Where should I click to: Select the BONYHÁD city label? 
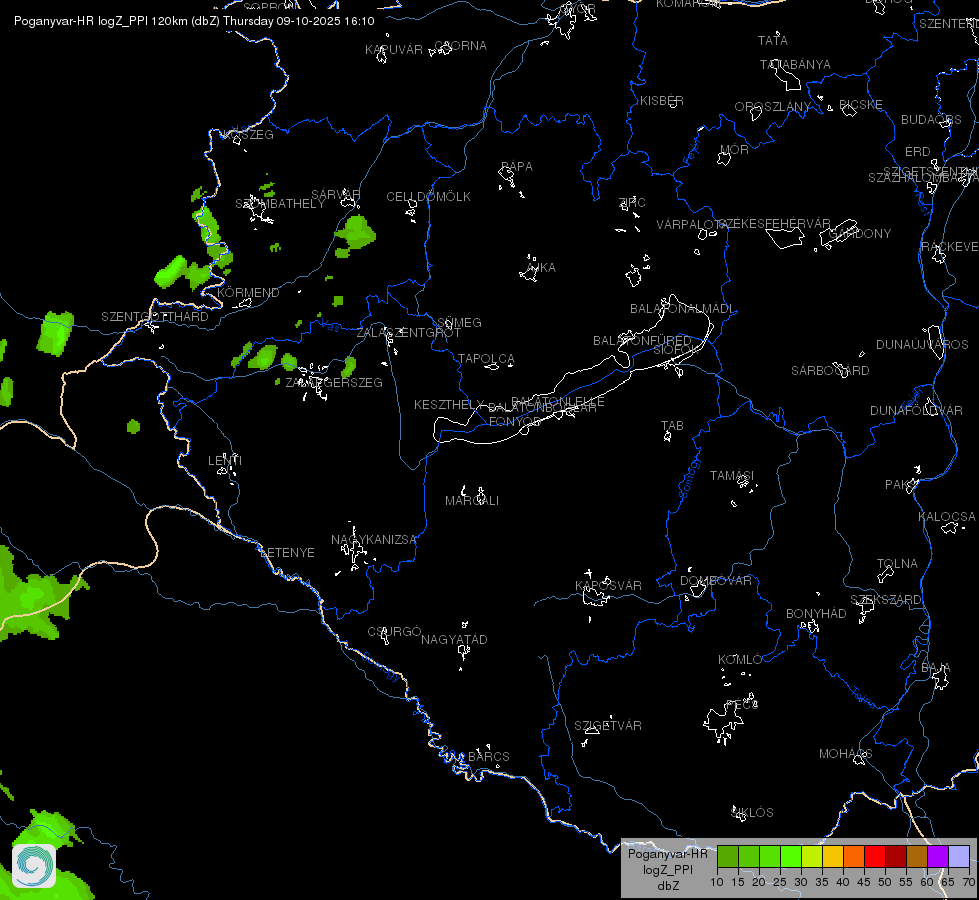(x=816, y=614)
